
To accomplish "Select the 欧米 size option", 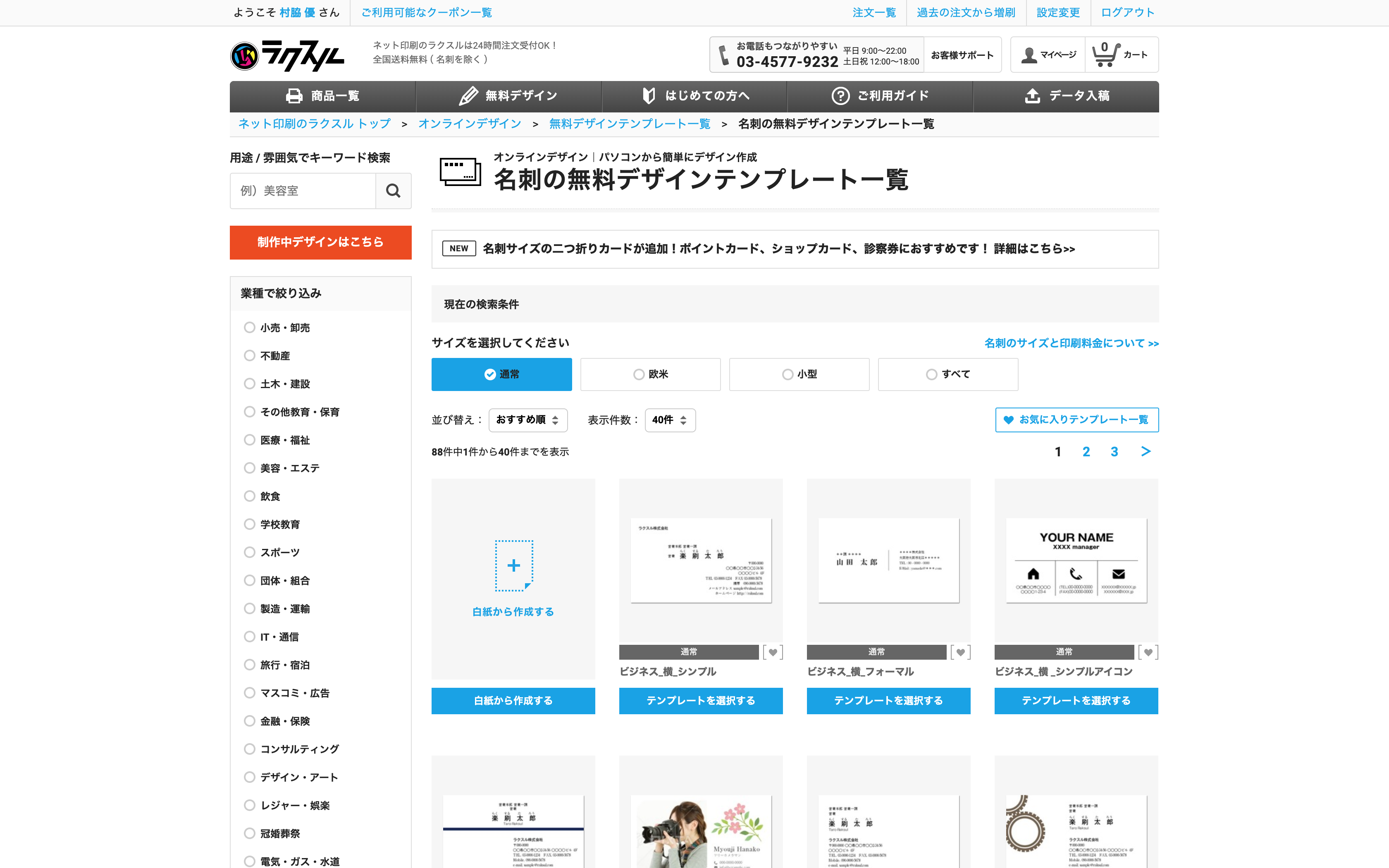I will pos(650,374).
